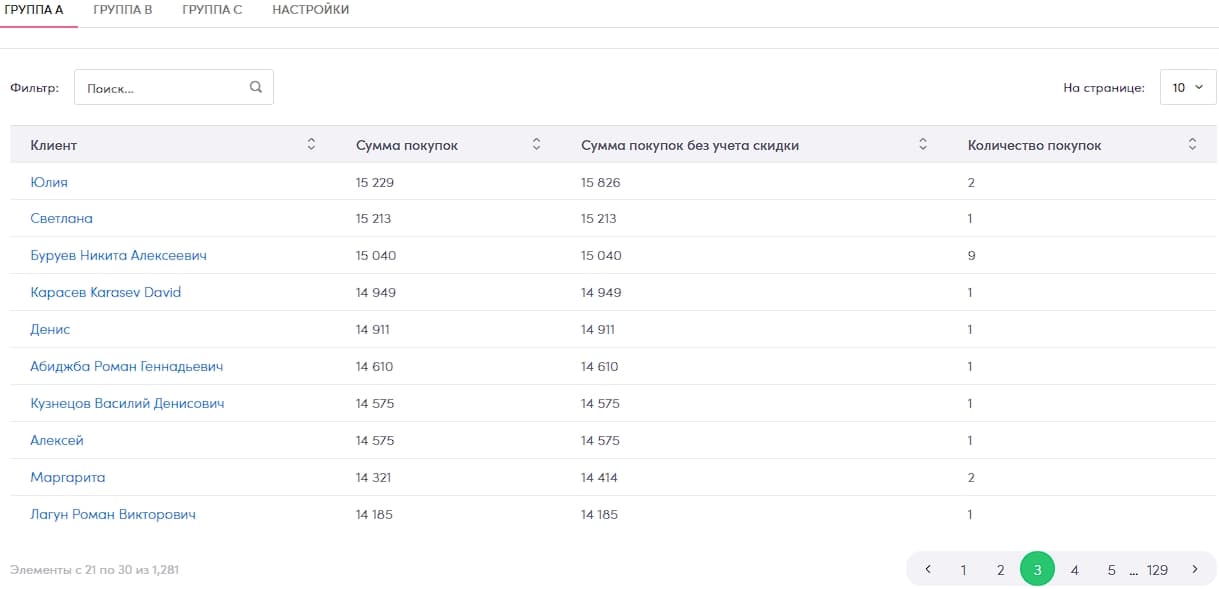This screenshot has width=1219, height=589.
Task: Switch to ГРУППА C tab
Action: tap(212, 10)
